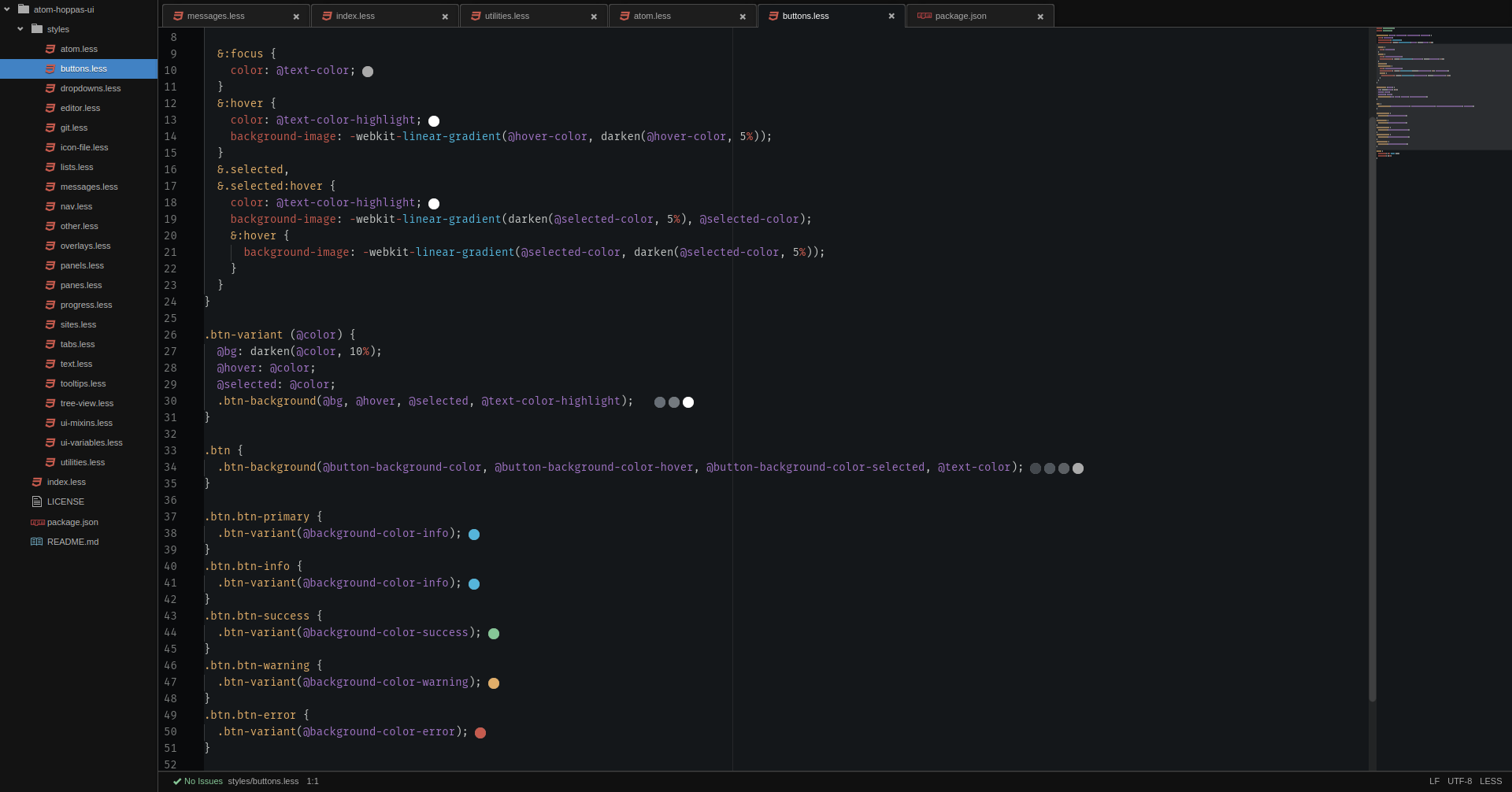Click the dropdowns.less file icon

(x=50, y=88)
